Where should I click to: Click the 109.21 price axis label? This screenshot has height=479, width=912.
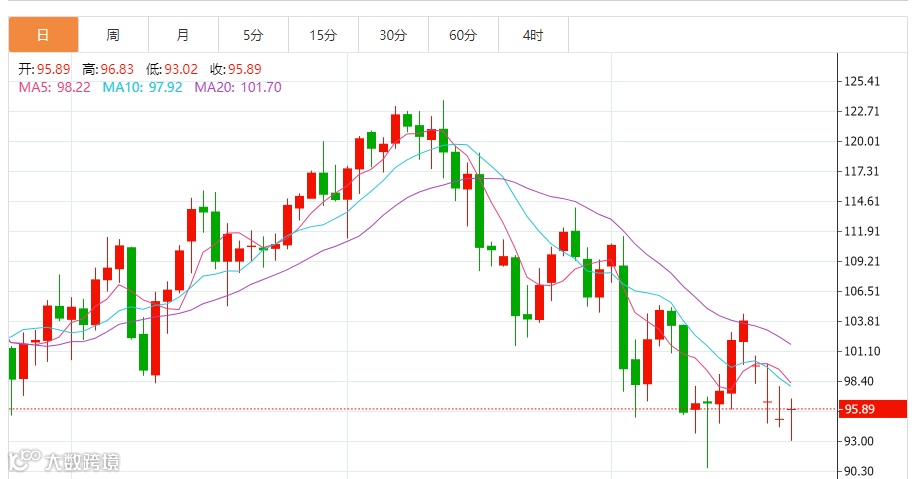point(862,262)
